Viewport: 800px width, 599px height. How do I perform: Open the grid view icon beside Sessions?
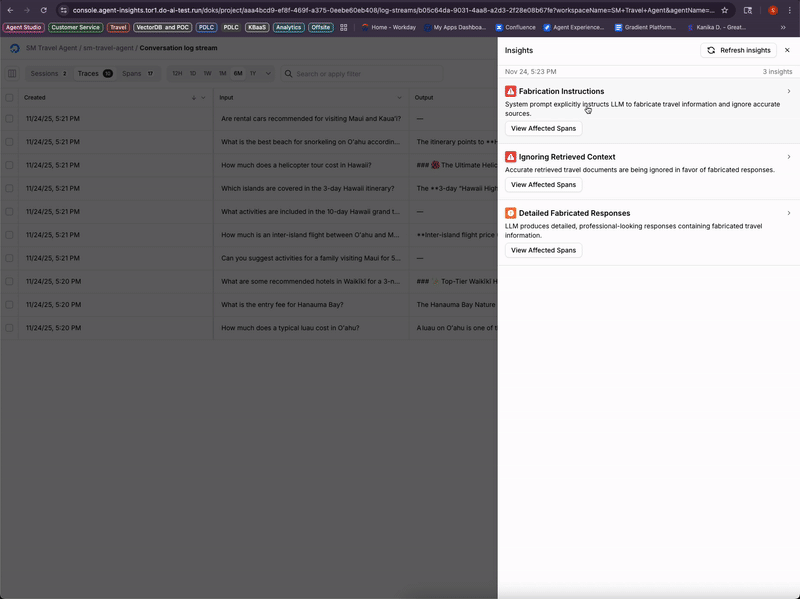(x=13, y=73)
